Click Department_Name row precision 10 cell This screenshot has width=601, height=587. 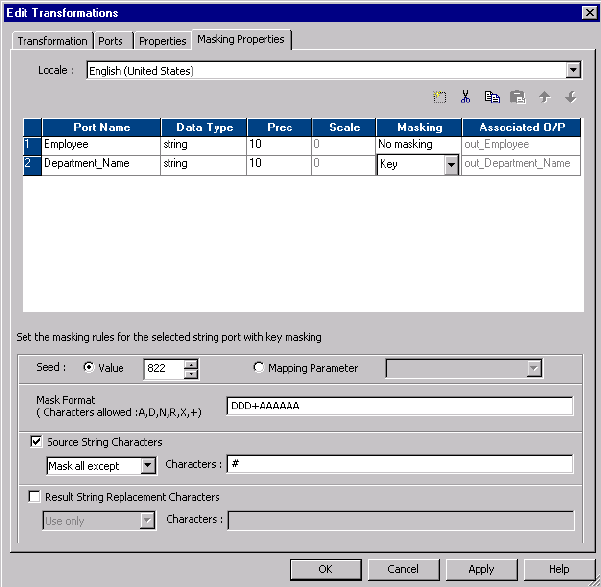click(x=279, y=165)
